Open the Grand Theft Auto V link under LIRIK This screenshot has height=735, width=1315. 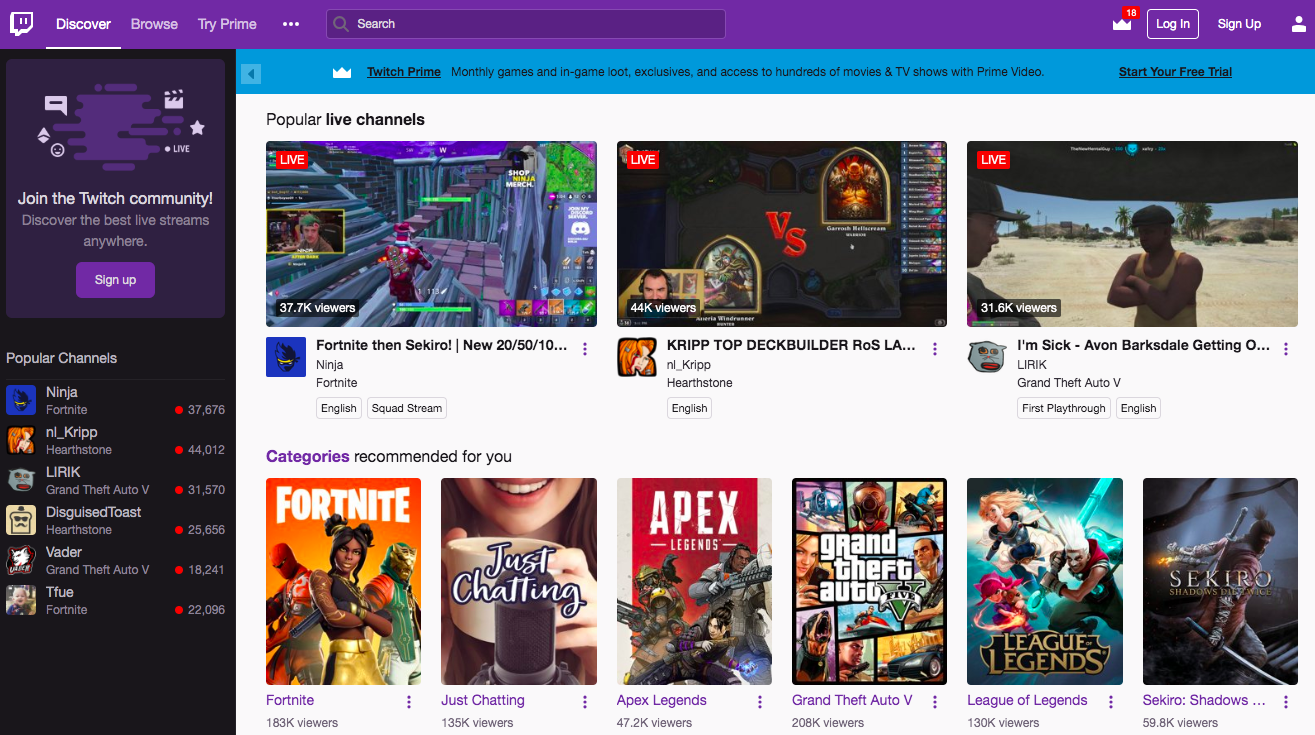click(x=1069, y=383)
